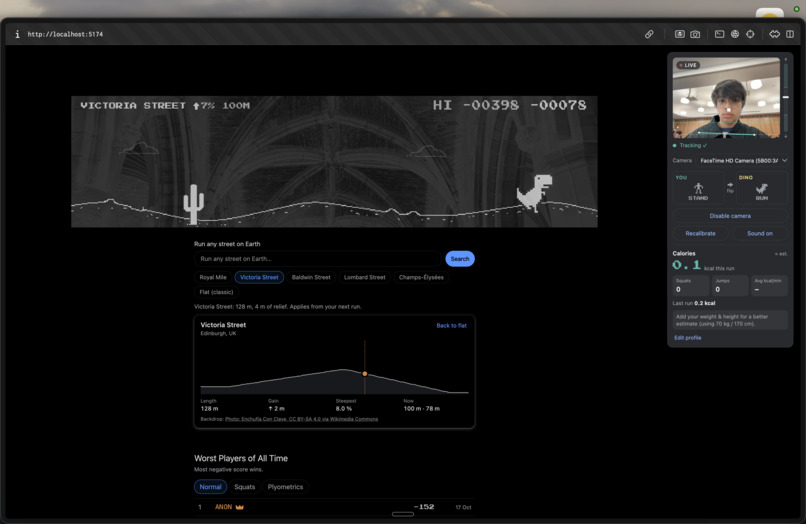Click the LIVE badge on the camera preview
This screenshot has width=806, height=524.
coord(688,65)
